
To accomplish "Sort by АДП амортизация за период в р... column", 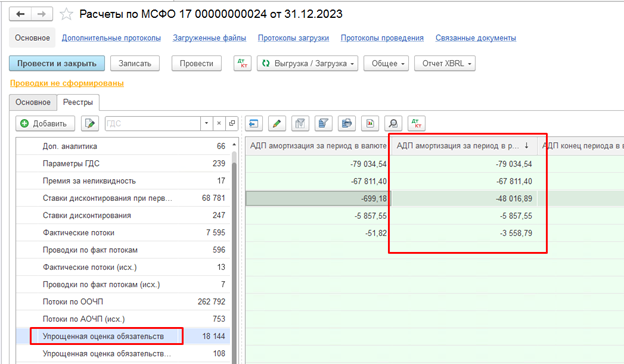I will (x=464, y=146).
